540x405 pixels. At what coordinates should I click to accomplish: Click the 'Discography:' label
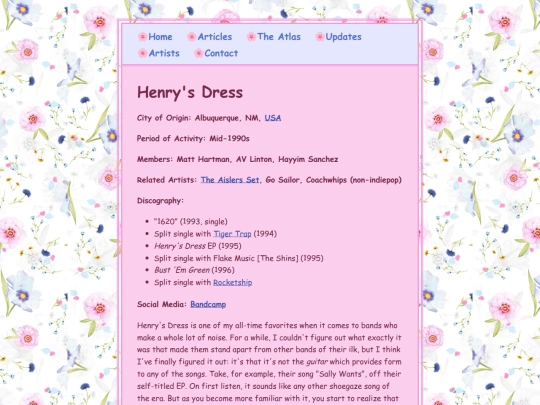pyautogui.click(x=160, y=200)
